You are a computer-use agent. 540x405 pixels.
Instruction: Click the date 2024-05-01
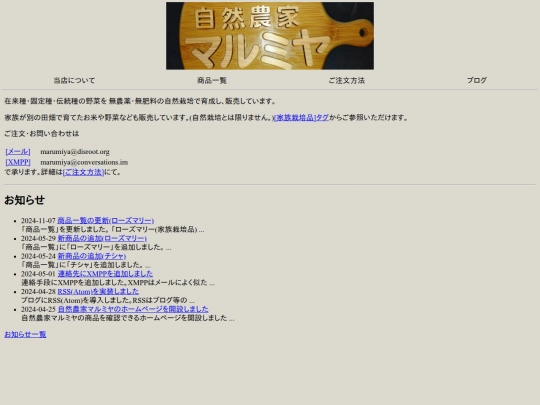click(38, 274)
